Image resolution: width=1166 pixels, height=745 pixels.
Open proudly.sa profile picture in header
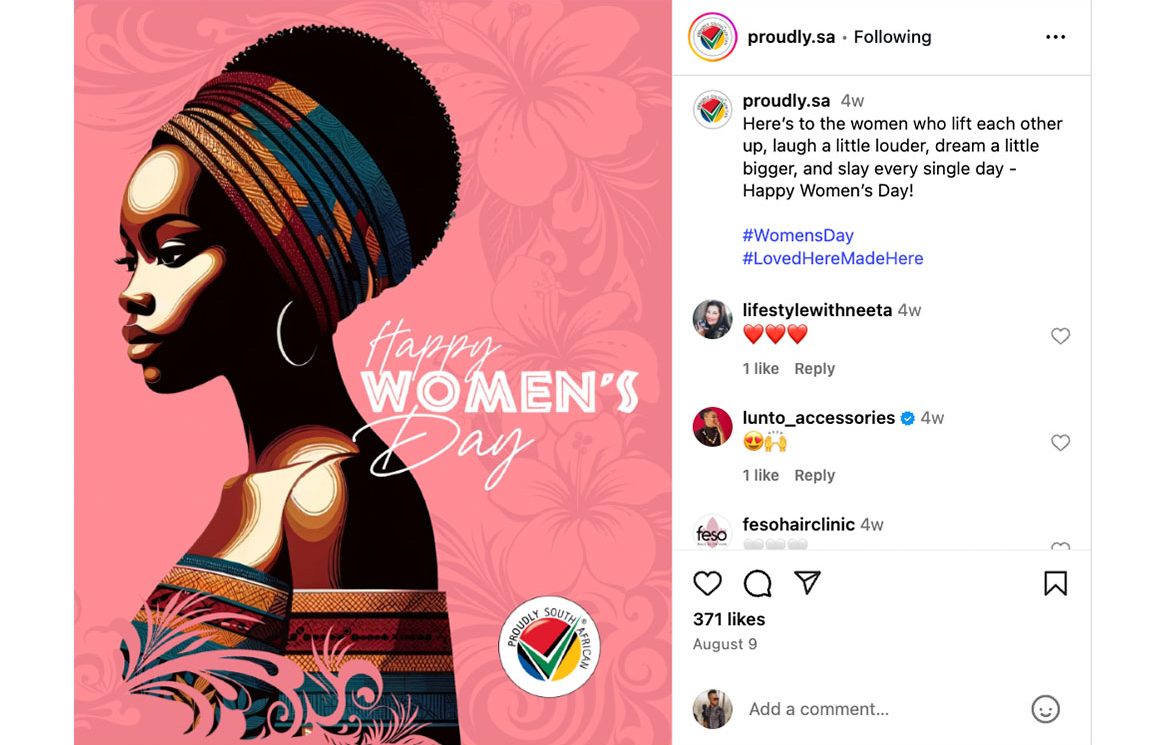(x=712, y=37)
